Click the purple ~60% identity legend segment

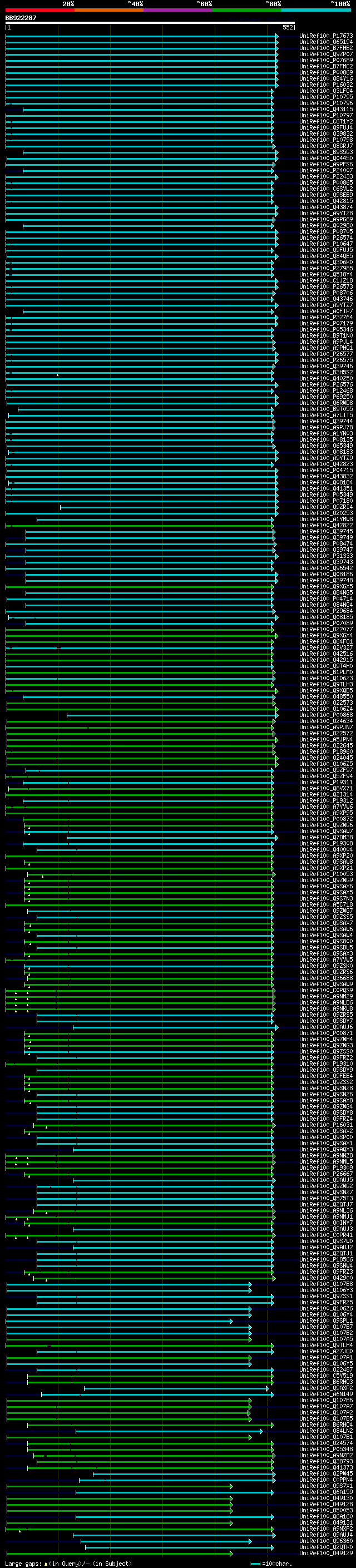tap(179, 10)
